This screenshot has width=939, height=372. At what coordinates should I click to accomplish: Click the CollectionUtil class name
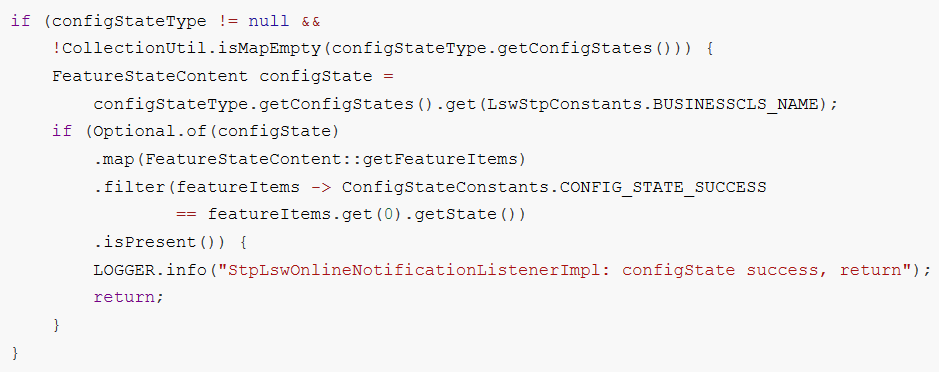[x=134, y=49]
